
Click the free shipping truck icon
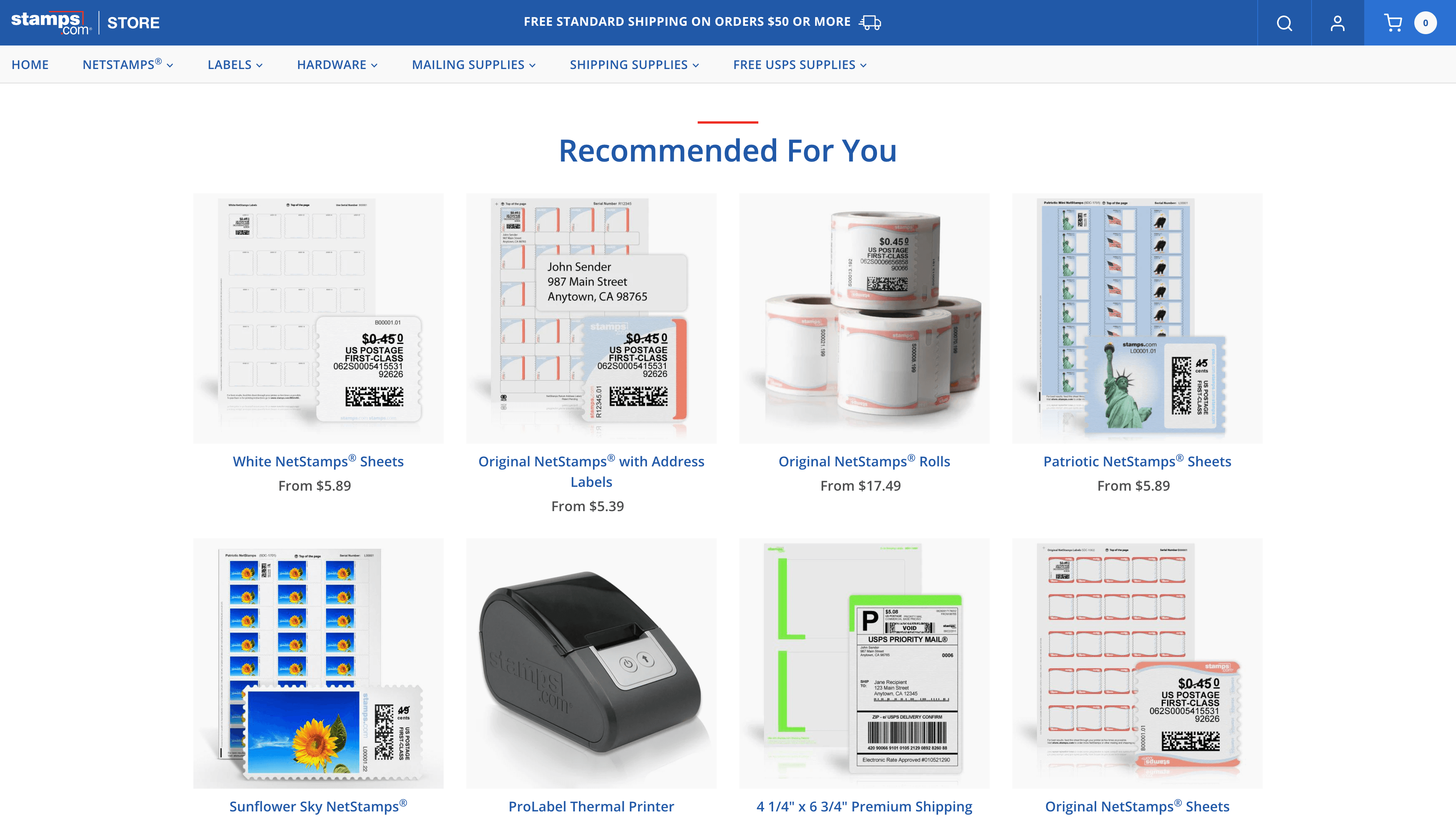point(870,22)
